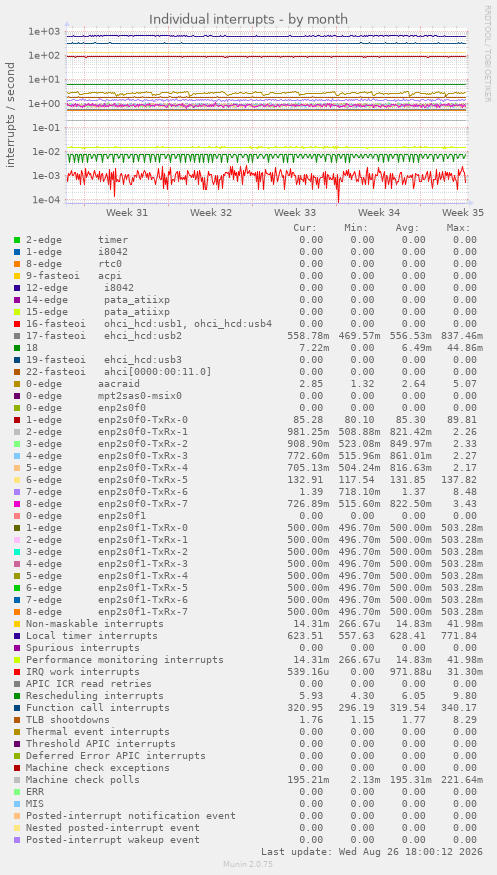This screenshot has height=875, width=497.
Task: Click the Week 31 axis label
Action: coord(127,213)
